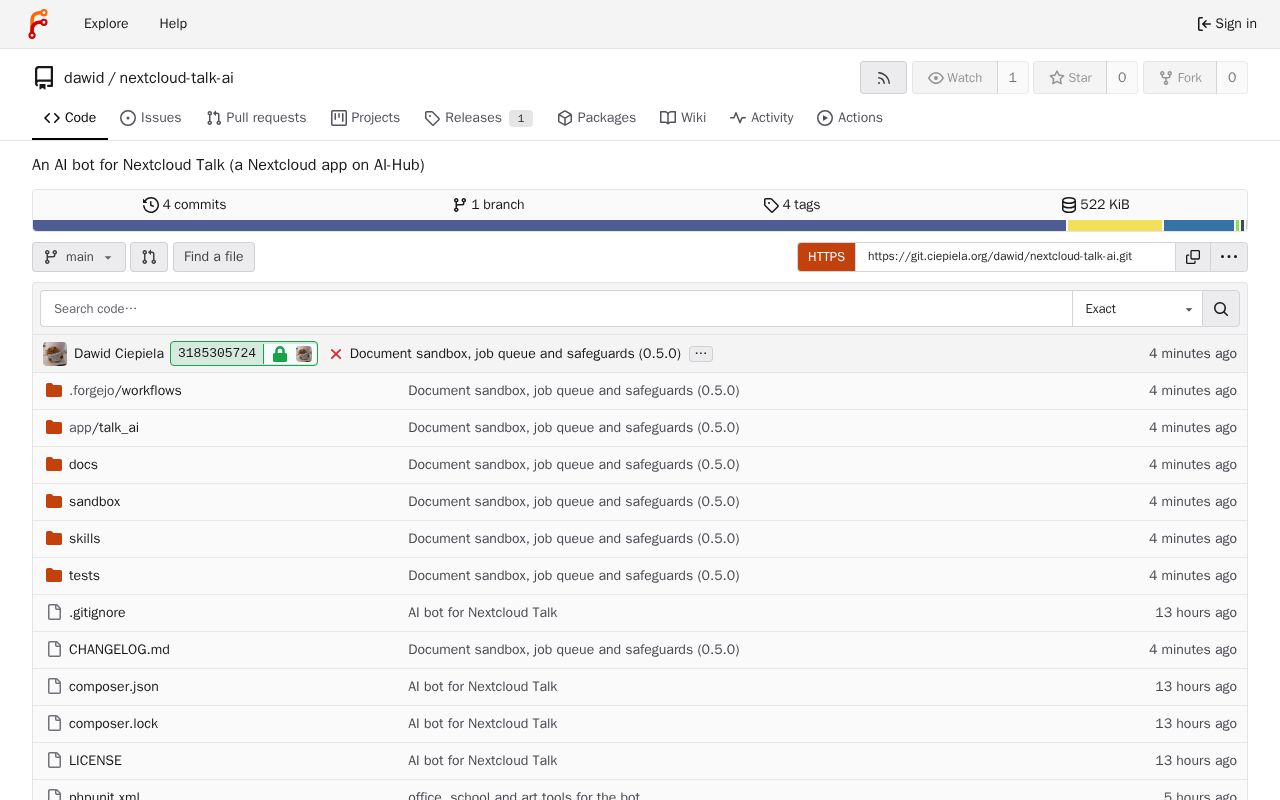Screen dimensions: 1280x800
Task: Open composer.lock file
Action: click(x=113, y=724)
